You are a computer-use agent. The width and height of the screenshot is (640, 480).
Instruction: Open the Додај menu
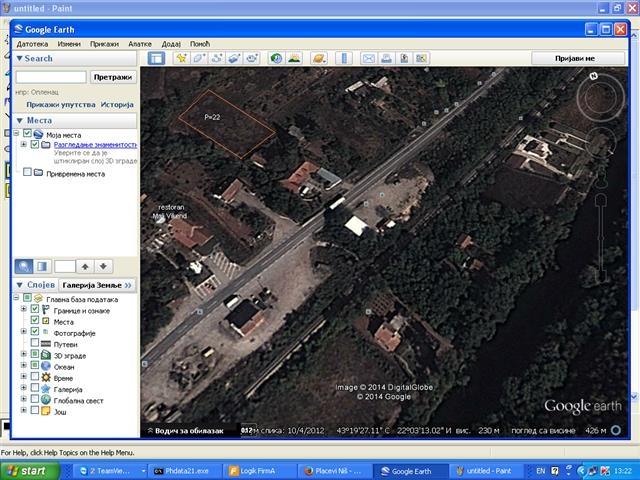pyautogui.click(x=171, y=44)
